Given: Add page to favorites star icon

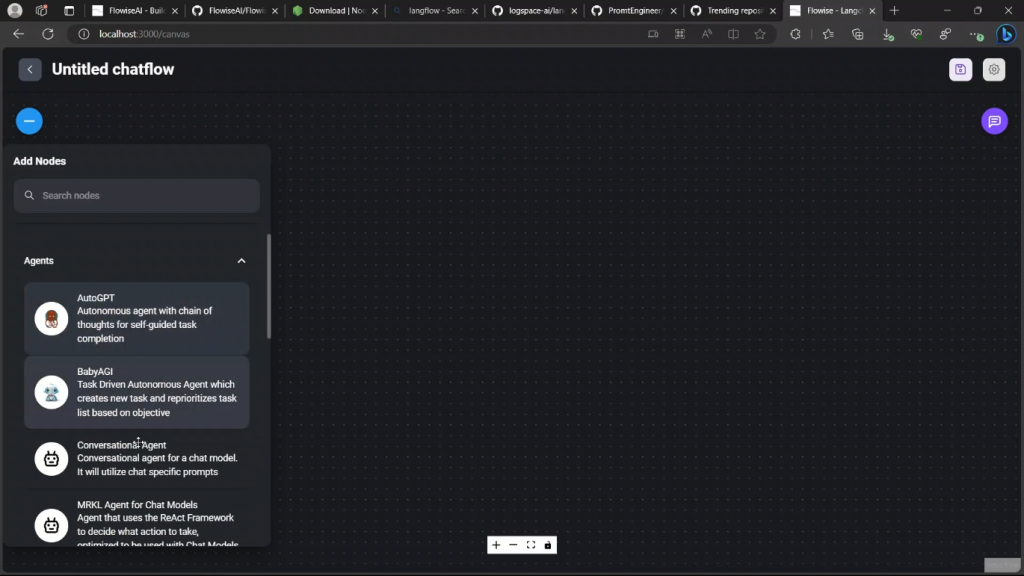Looking at the screenshot, I should pos(760,34).
